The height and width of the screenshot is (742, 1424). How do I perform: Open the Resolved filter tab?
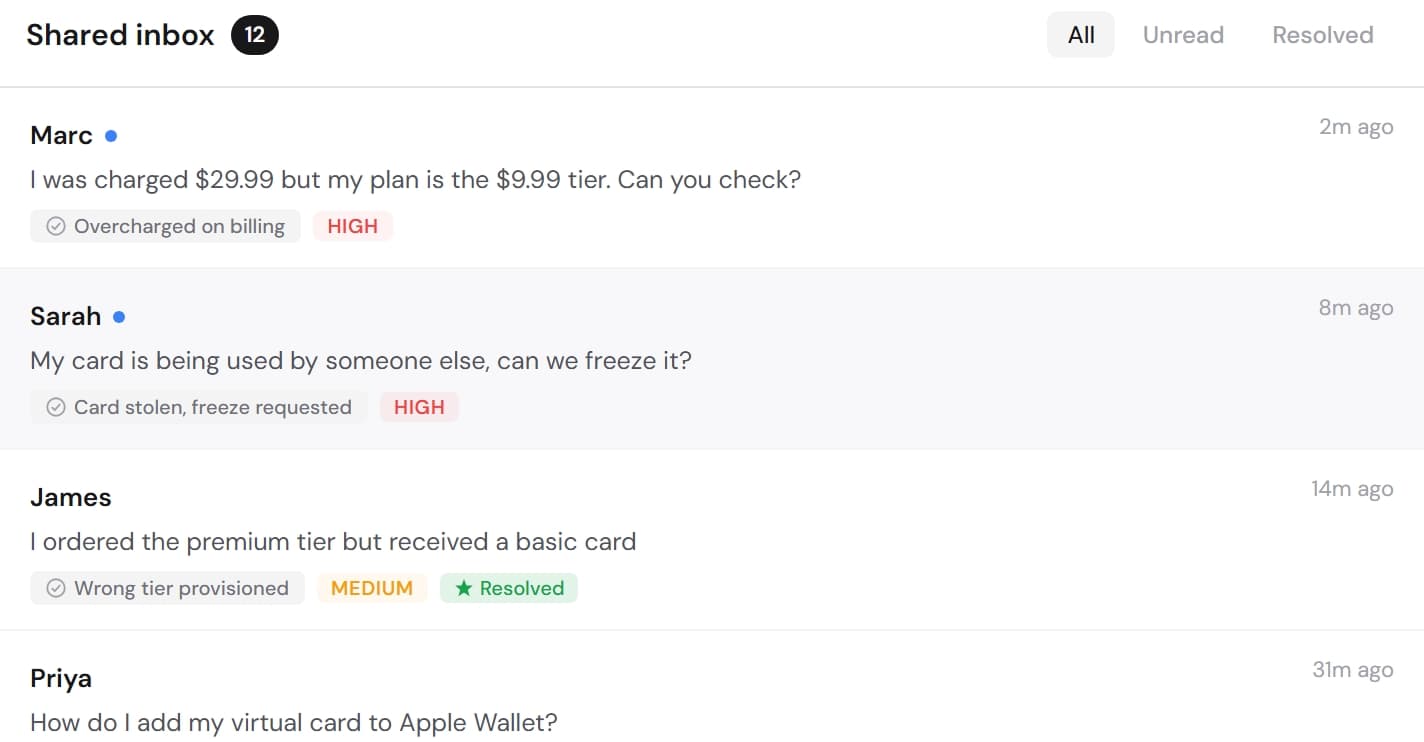coord(1322,35)
